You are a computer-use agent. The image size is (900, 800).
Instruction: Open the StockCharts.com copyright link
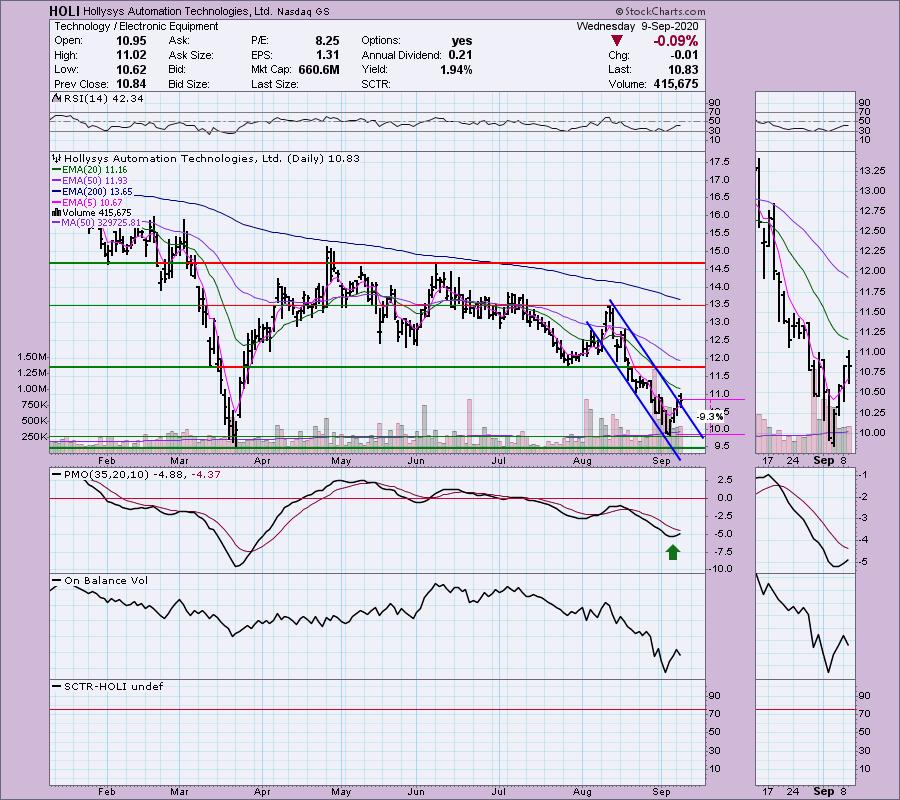pos(660,11)
